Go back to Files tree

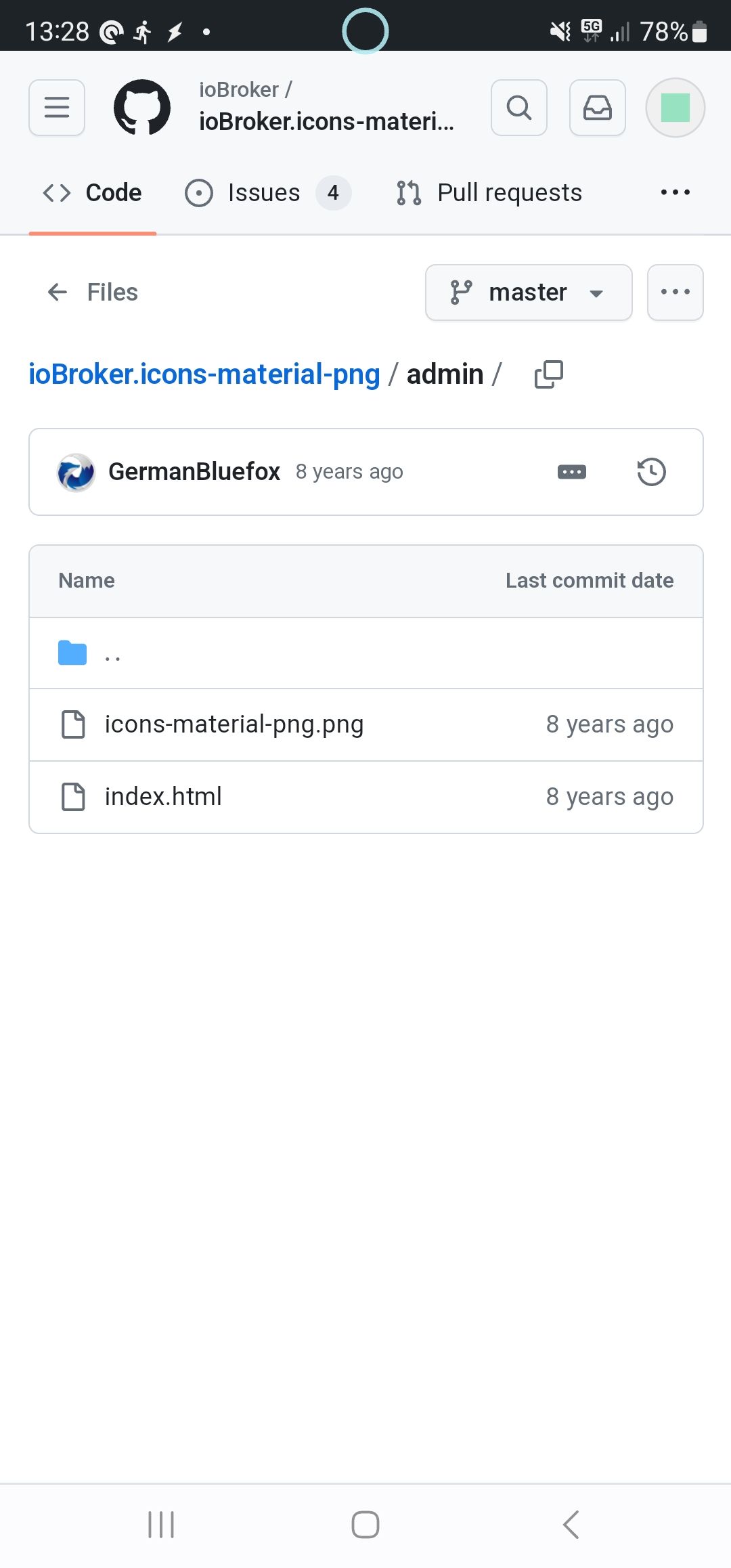93,292
